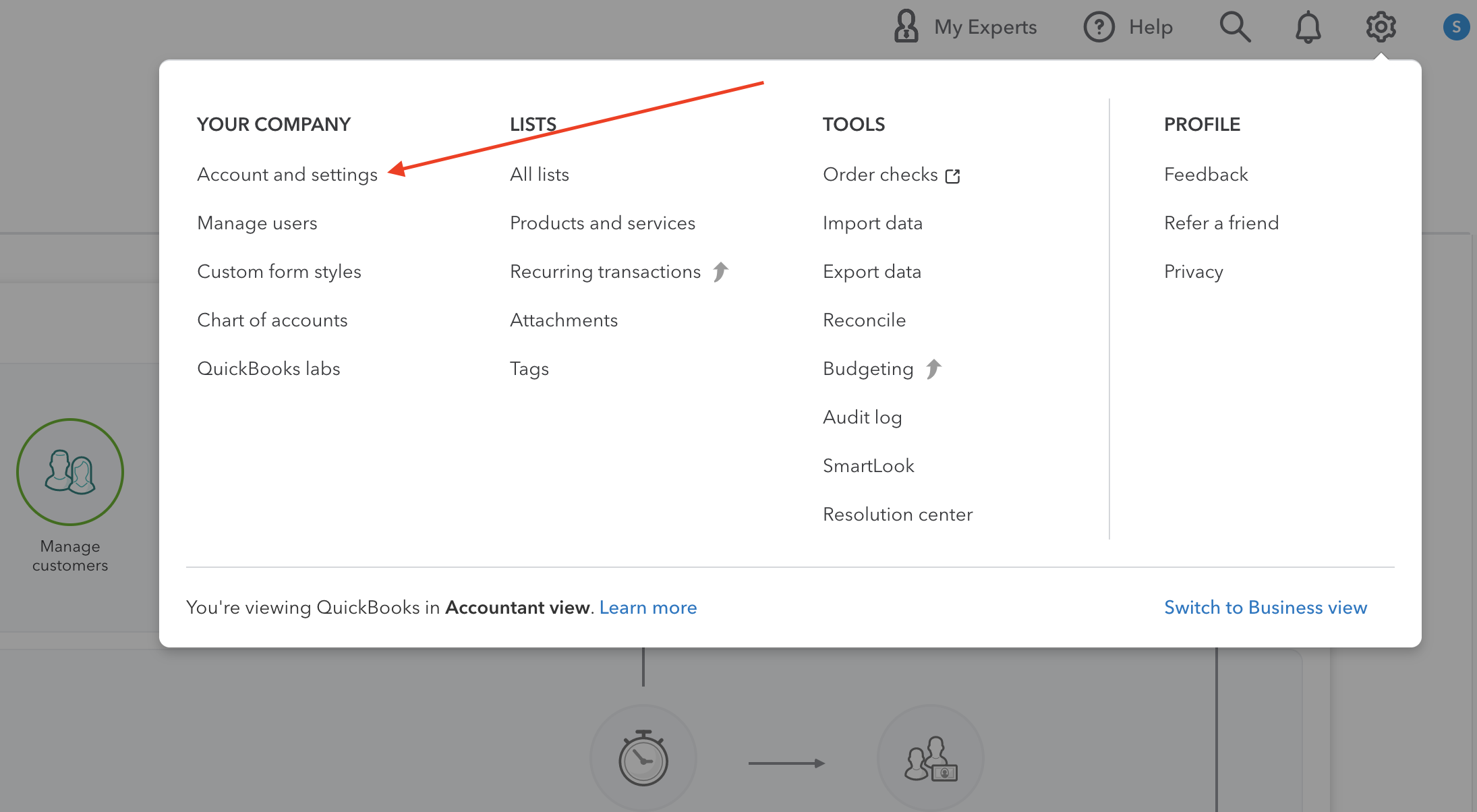This screenshot has height=812, width=1477.
Task: Select SmartLook tool option
Action: pos(868,465)
